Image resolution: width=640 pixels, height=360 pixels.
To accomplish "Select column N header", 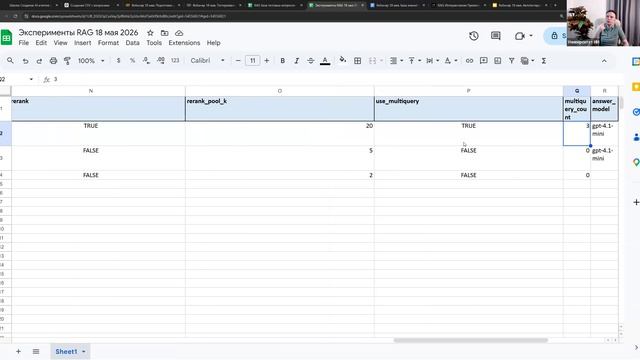I will coord(91,91).
